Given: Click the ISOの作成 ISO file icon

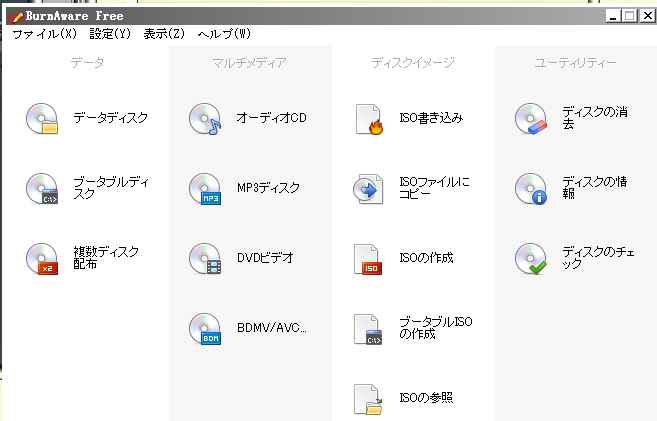Looking at the screenshot, I should (368, 259).
